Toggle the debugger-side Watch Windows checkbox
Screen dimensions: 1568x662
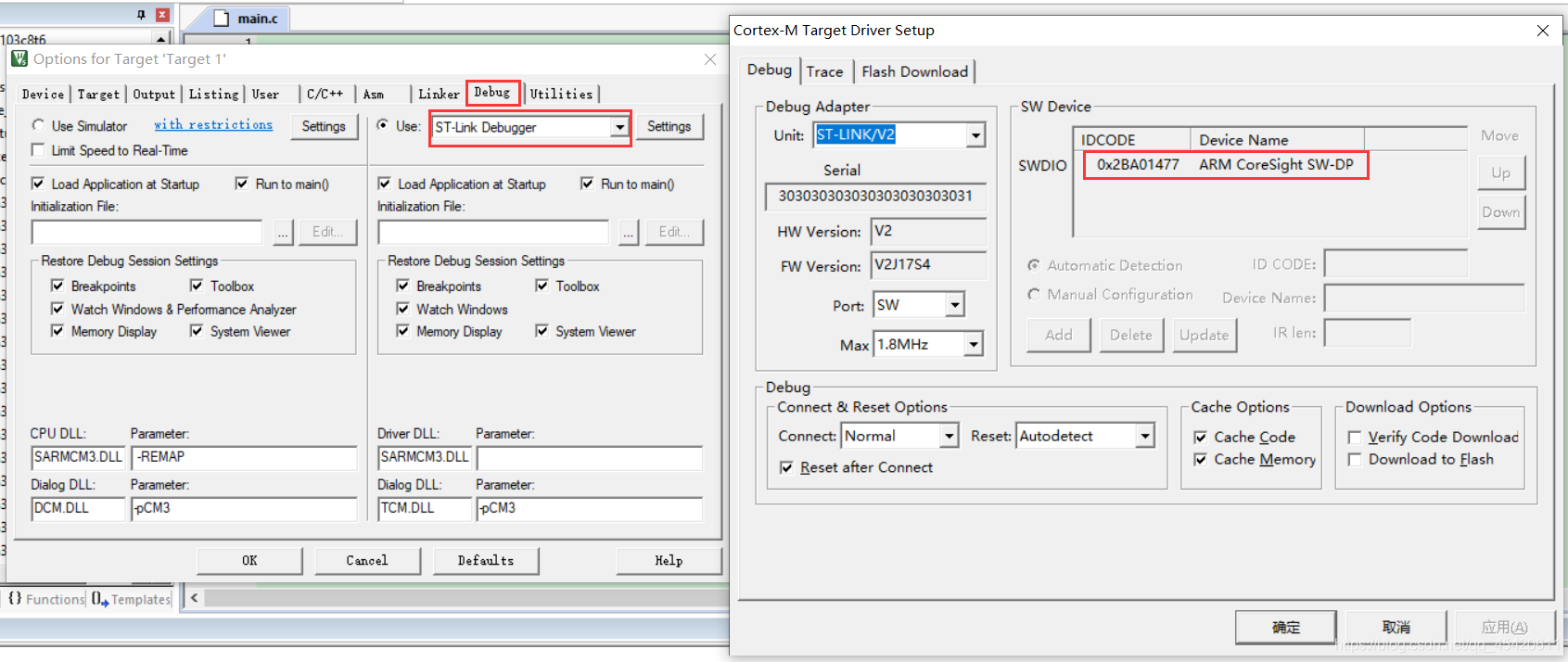click(x=403, y=309)
